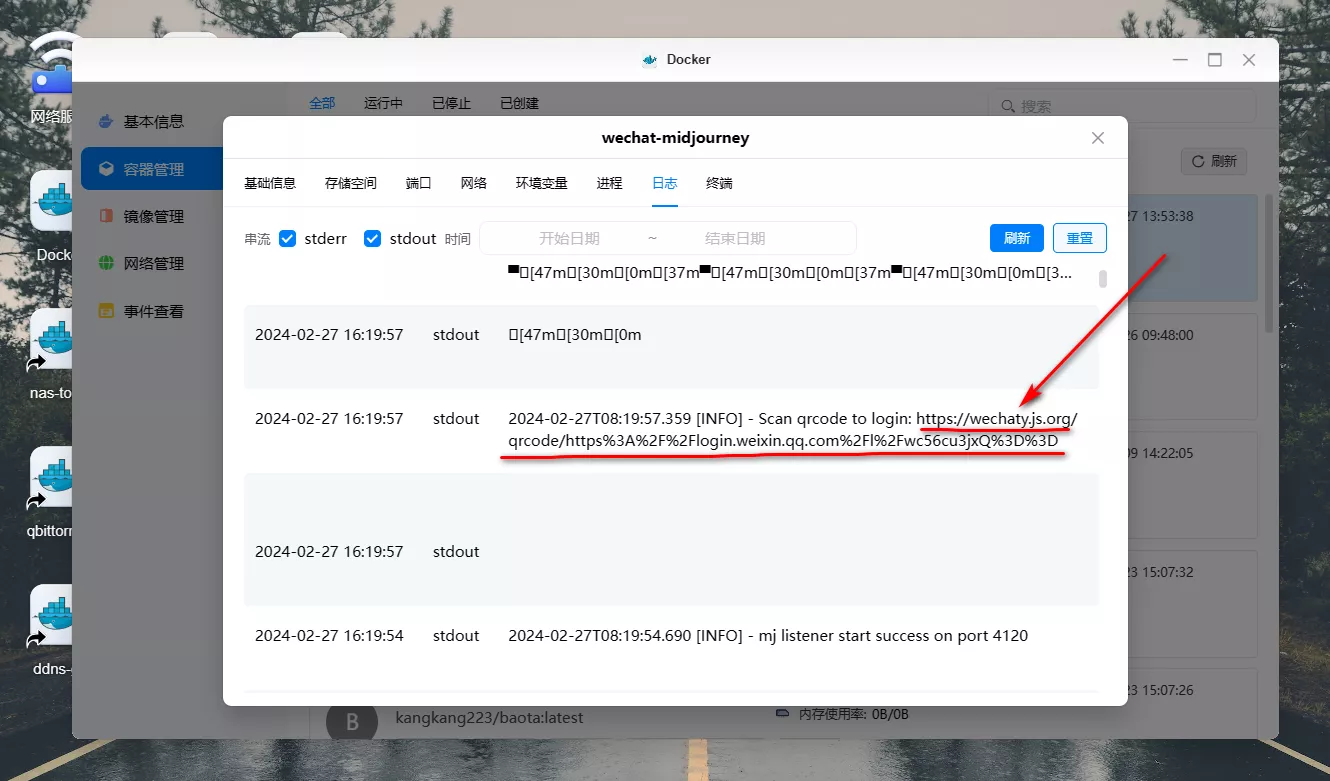1330x781 pixels.
Task: Filter containers by 运行中
Action: tap(383, 103)
